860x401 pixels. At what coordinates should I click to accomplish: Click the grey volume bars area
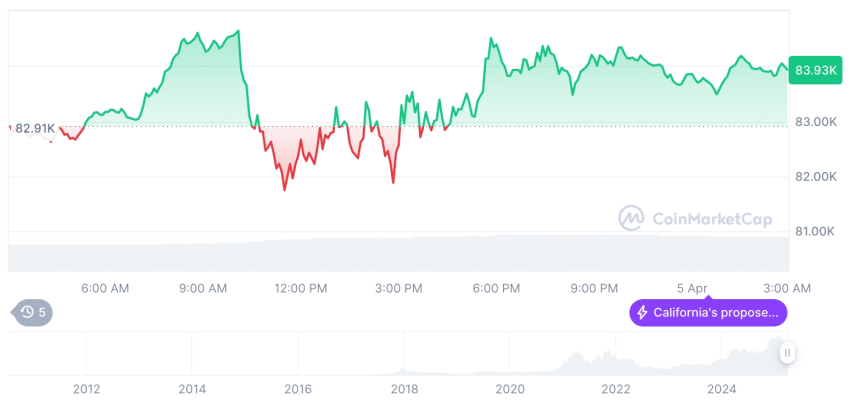pyautogui.click(x=400, y=254)
